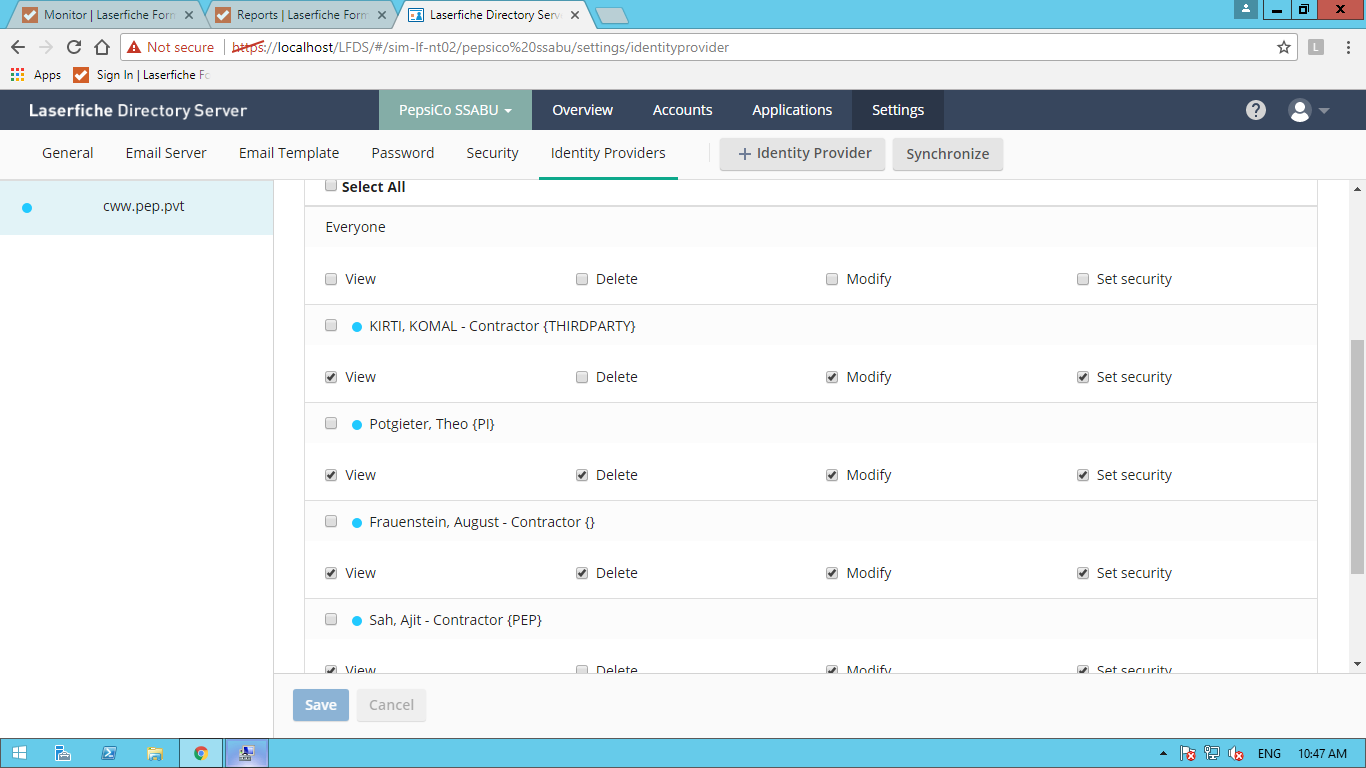Uncheck View for Potgieter, Theo
The image size is (1366, 768).
[x=331, y=475]
